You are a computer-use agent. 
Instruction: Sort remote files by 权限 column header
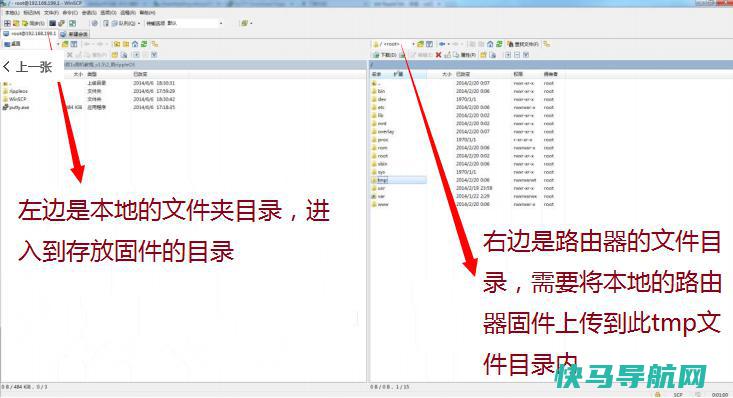pyautogui.click(x=517, y=74)
